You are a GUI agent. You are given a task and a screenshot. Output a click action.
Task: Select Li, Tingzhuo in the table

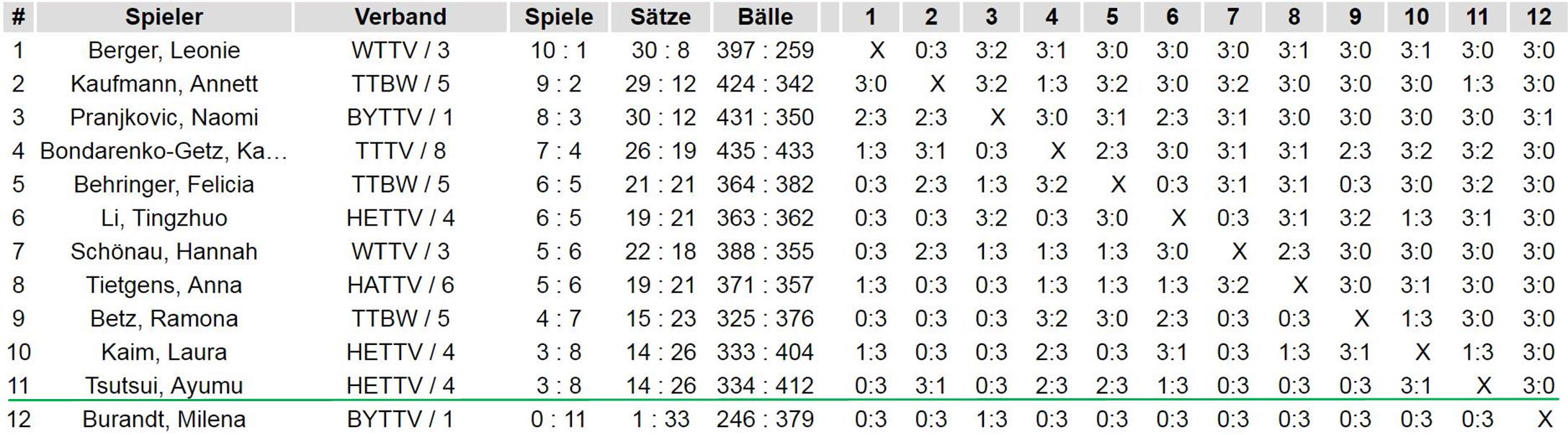164,218
